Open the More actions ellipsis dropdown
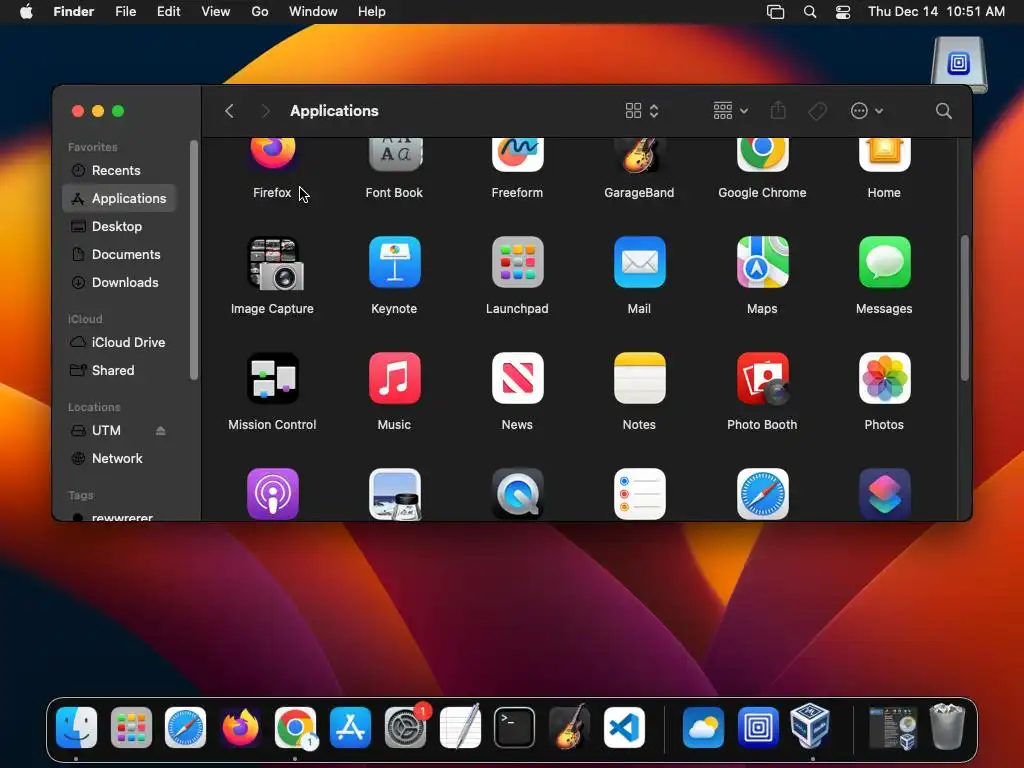This screenshot has height=768, width=1024. pyautogui.click(x=867, y=111)
